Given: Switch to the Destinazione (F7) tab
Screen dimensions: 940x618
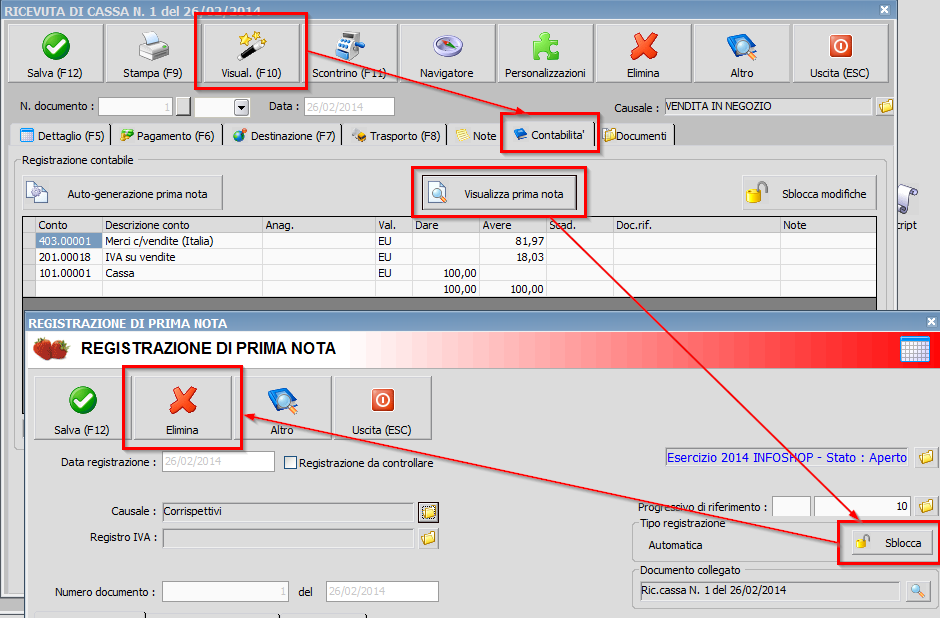Looking at the screenshot, I should (x=284, y=135).
